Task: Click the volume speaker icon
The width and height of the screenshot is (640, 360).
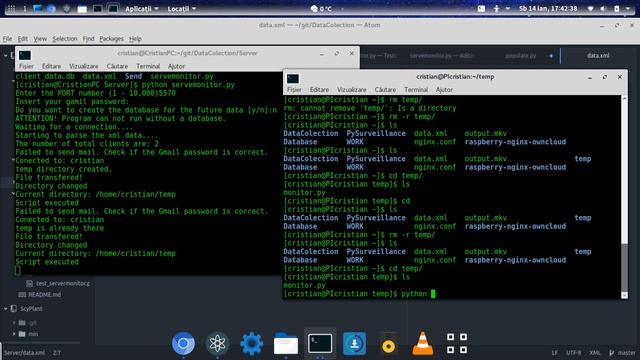Action: pos(603,9)
